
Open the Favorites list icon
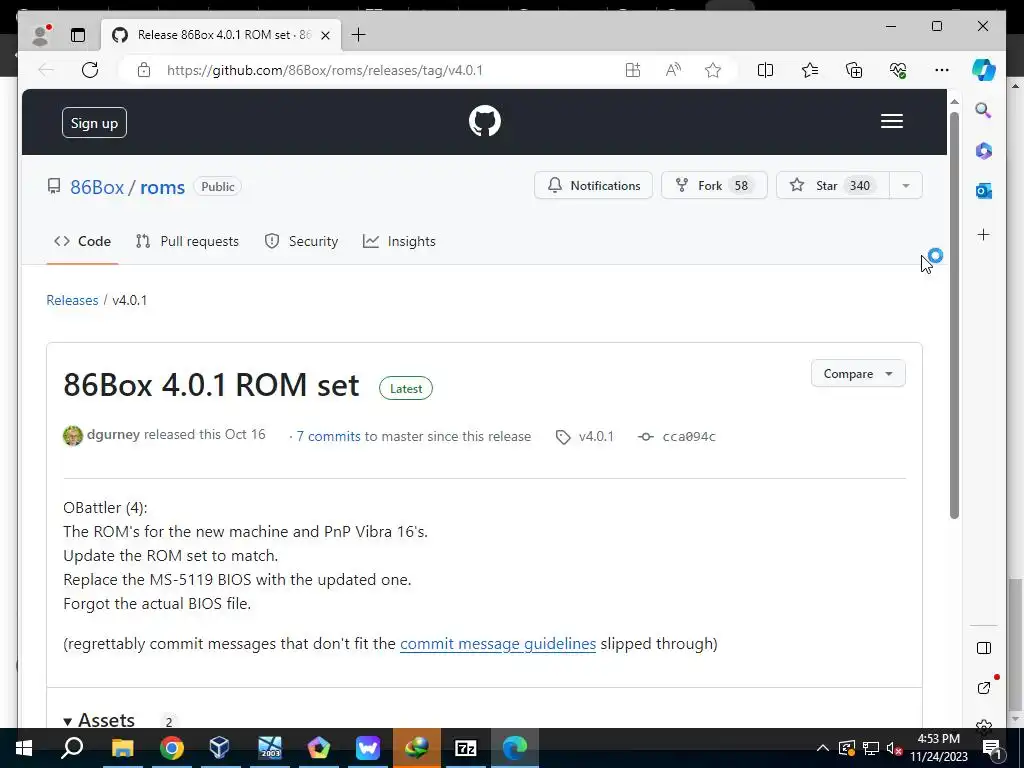[x=810, y=70]
